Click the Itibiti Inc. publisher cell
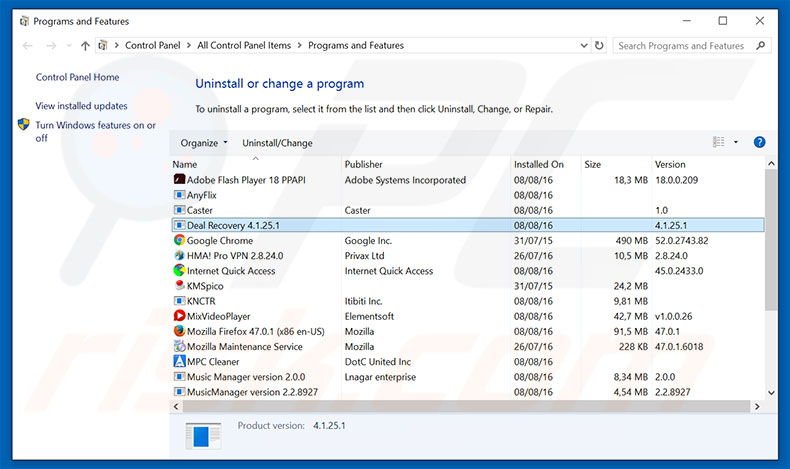The height and width of the screenshot is (469, 790). 363,301
